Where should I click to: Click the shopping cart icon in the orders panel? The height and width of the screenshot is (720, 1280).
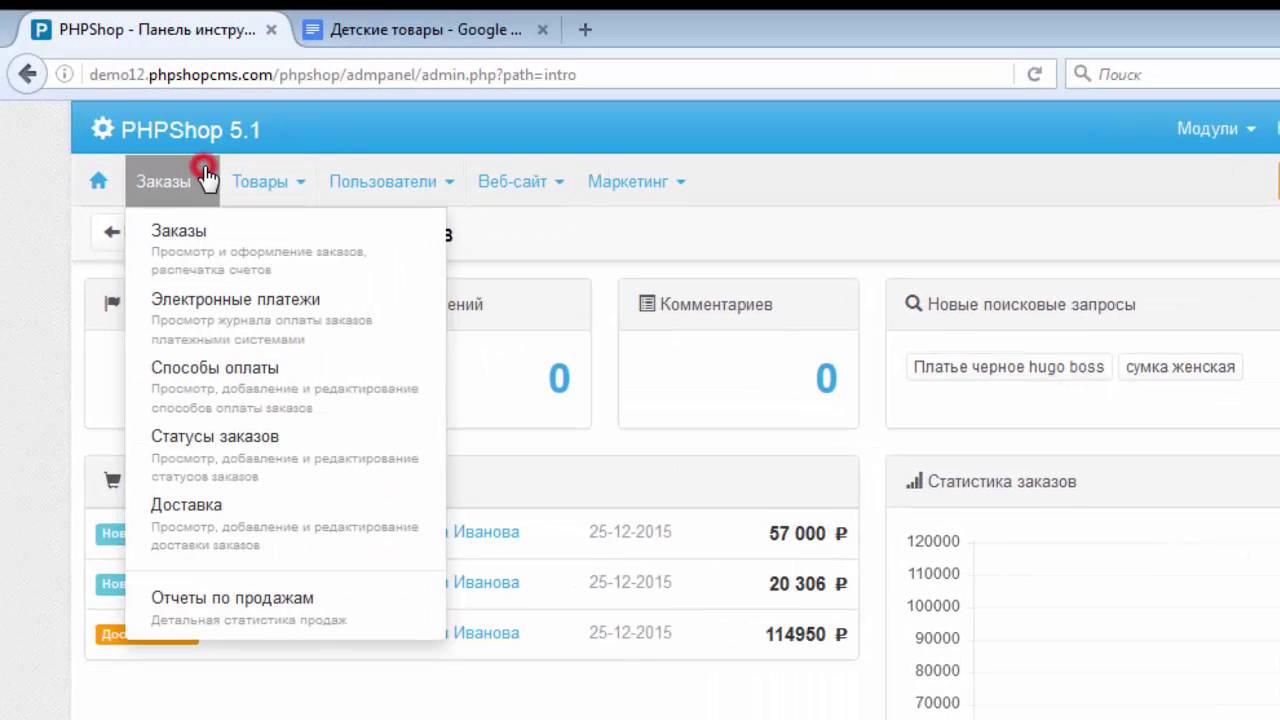point(113,481)
